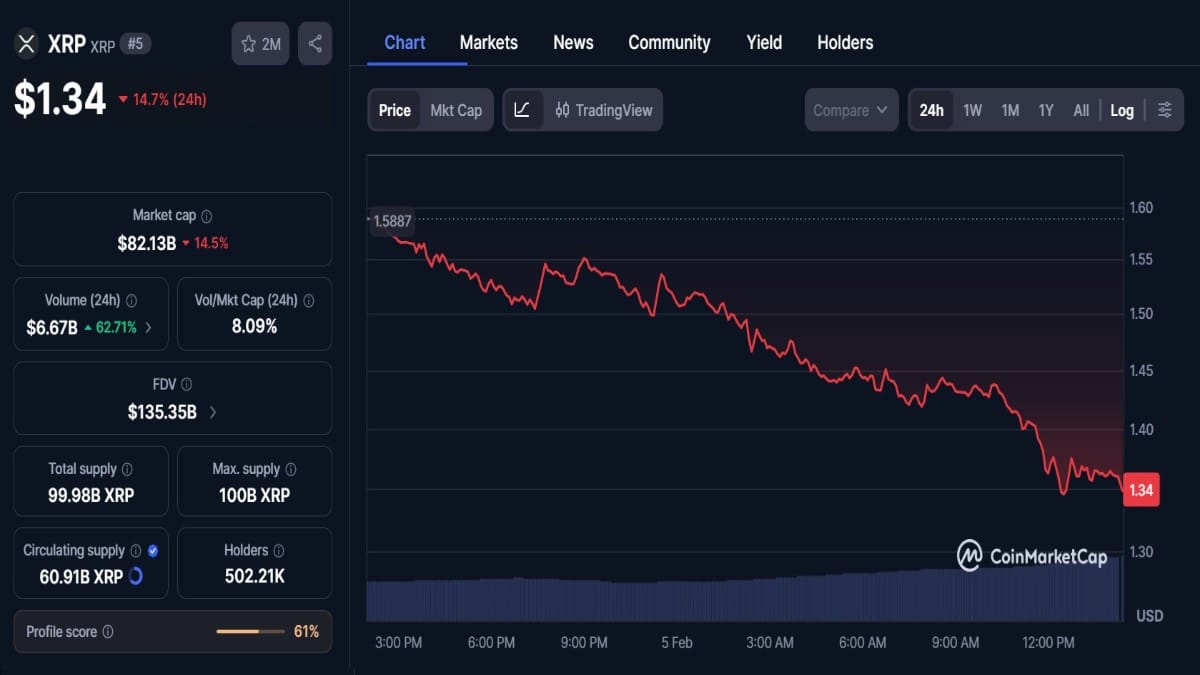Select the All time range
The image size is (1200, 675).
[x=1081, y=110]
